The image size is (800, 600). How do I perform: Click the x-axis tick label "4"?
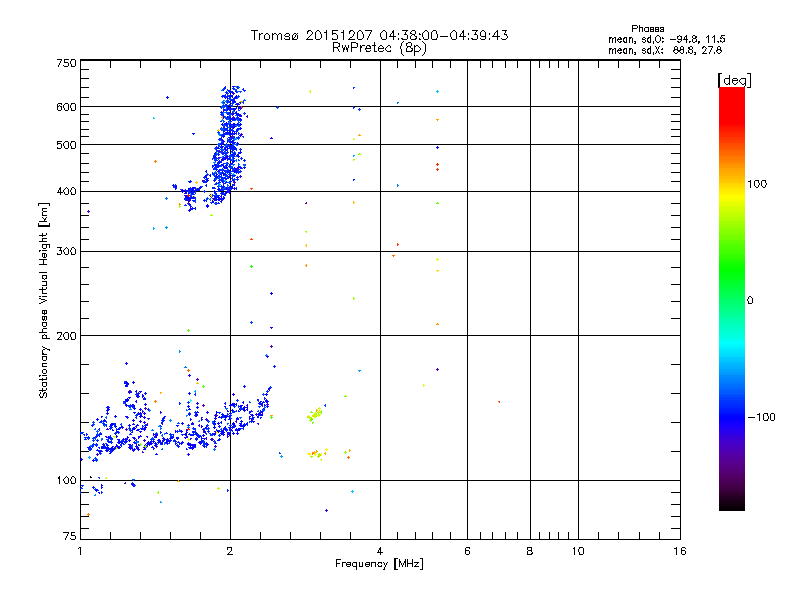point(380,551)
